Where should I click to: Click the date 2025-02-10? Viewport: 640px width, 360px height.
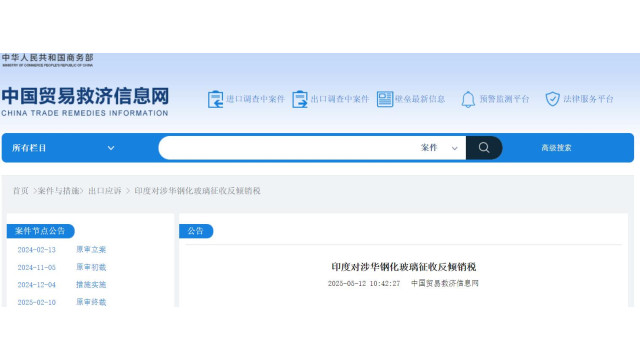[37, 302]
